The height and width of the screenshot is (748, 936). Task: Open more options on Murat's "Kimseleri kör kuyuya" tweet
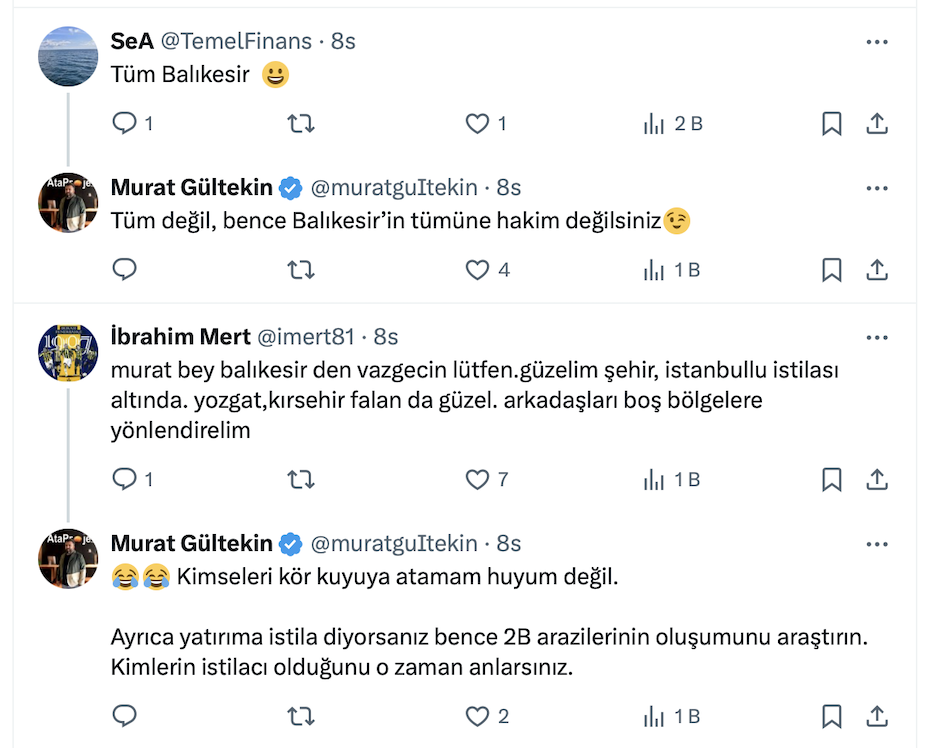(x=876, y=544)
